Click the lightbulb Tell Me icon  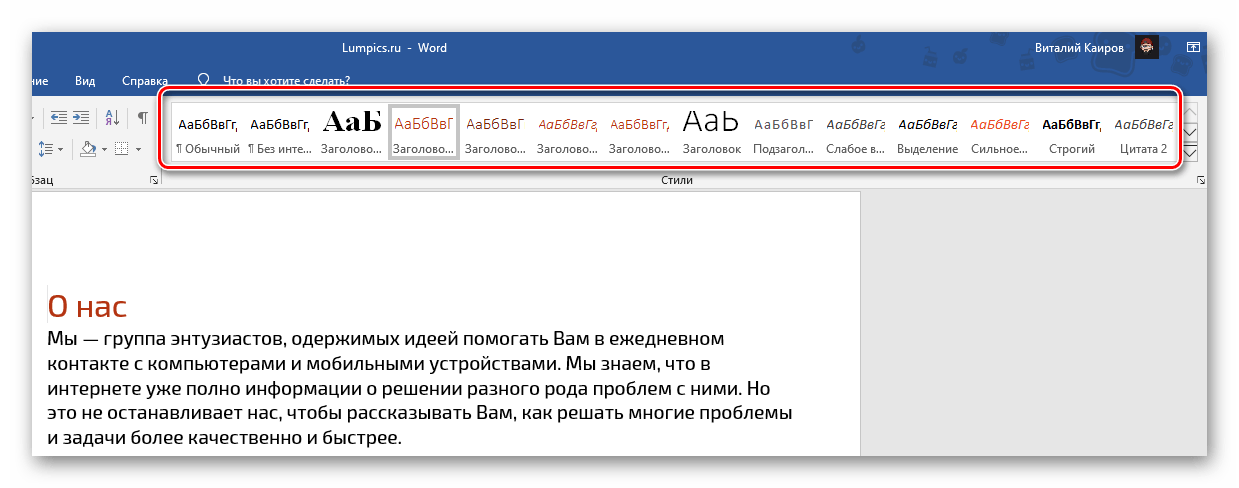click(204, 80)
